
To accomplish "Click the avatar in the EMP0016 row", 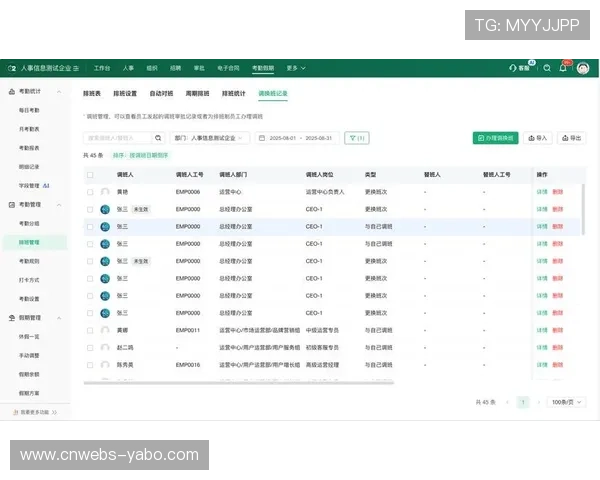I will point(105,365).
